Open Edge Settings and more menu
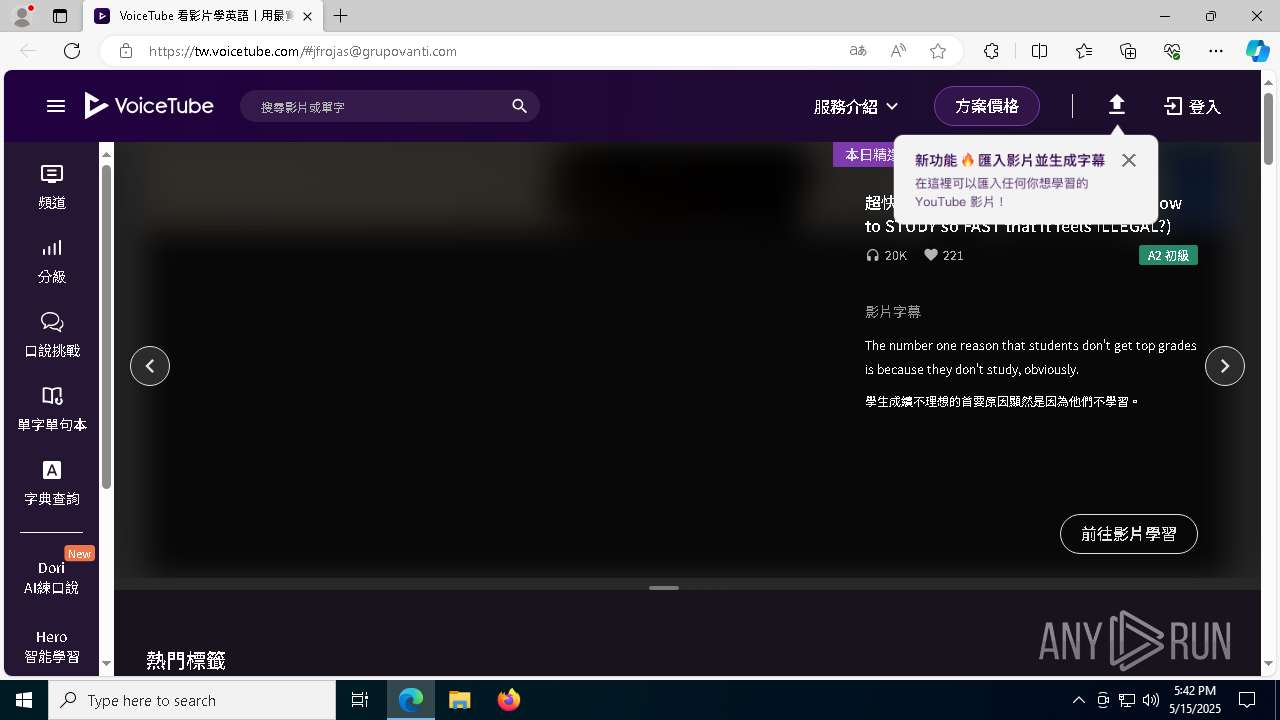 coord(1216,51)
